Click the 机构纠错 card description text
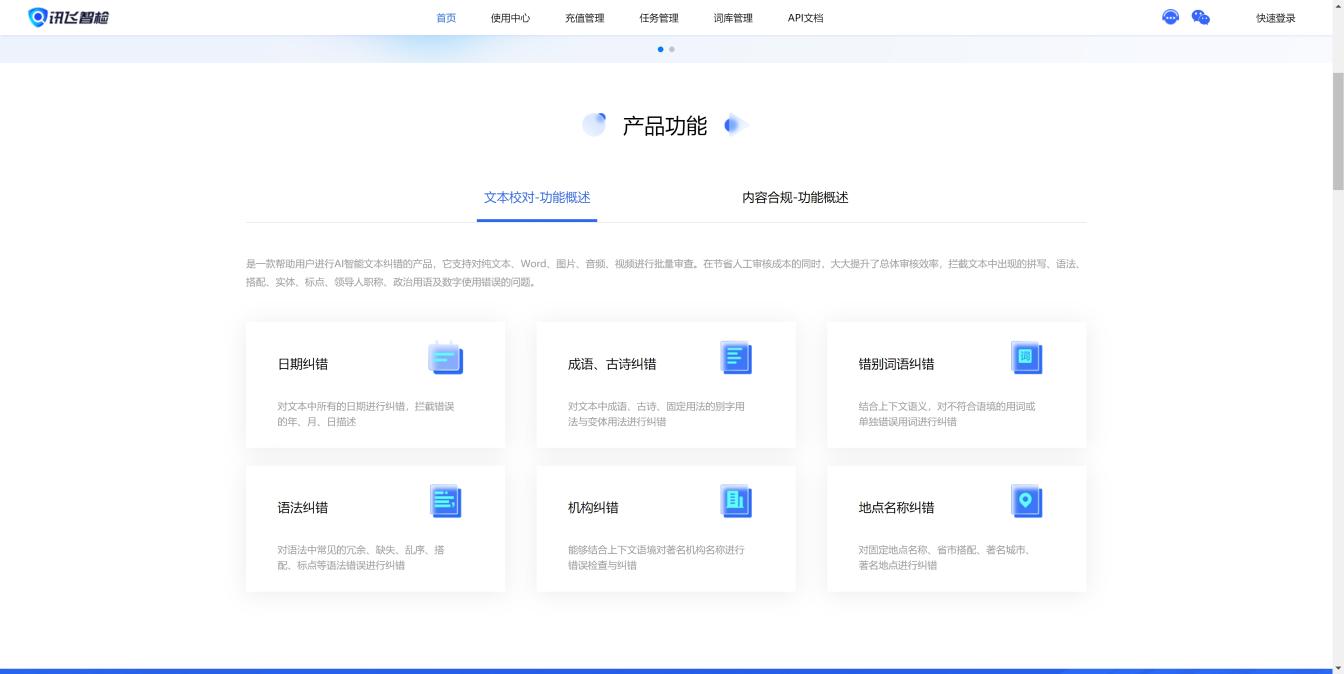Screen dimensions: 1344x674 [656, 557]
